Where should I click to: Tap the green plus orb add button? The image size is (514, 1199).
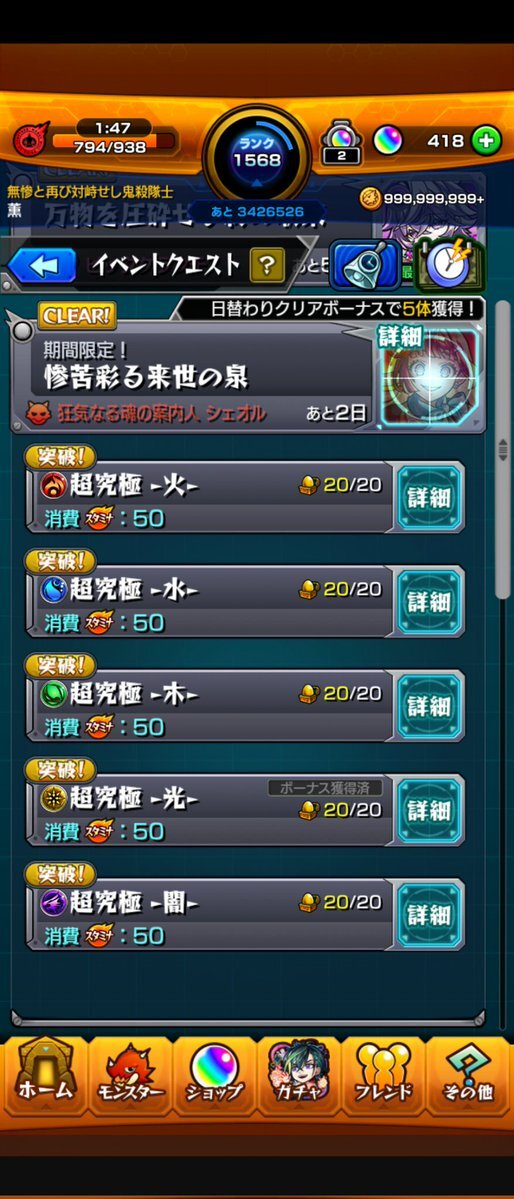pos(486,141)
